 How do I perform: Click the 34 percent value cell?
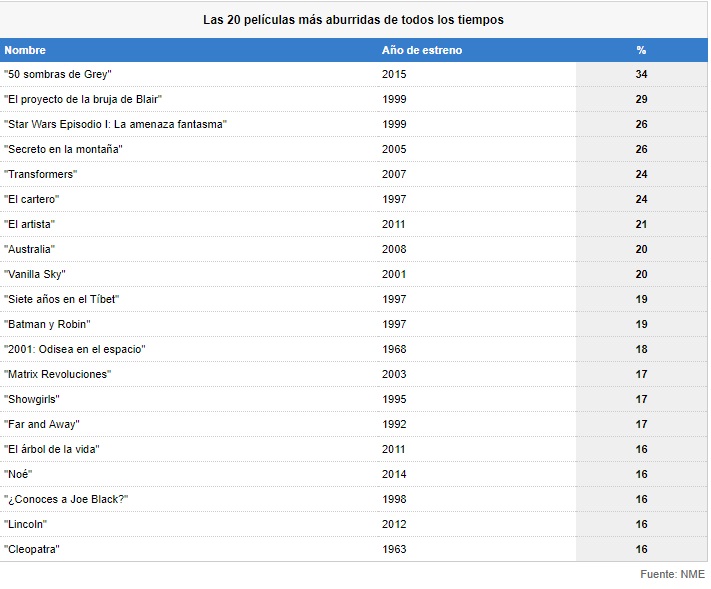(641, 74)
